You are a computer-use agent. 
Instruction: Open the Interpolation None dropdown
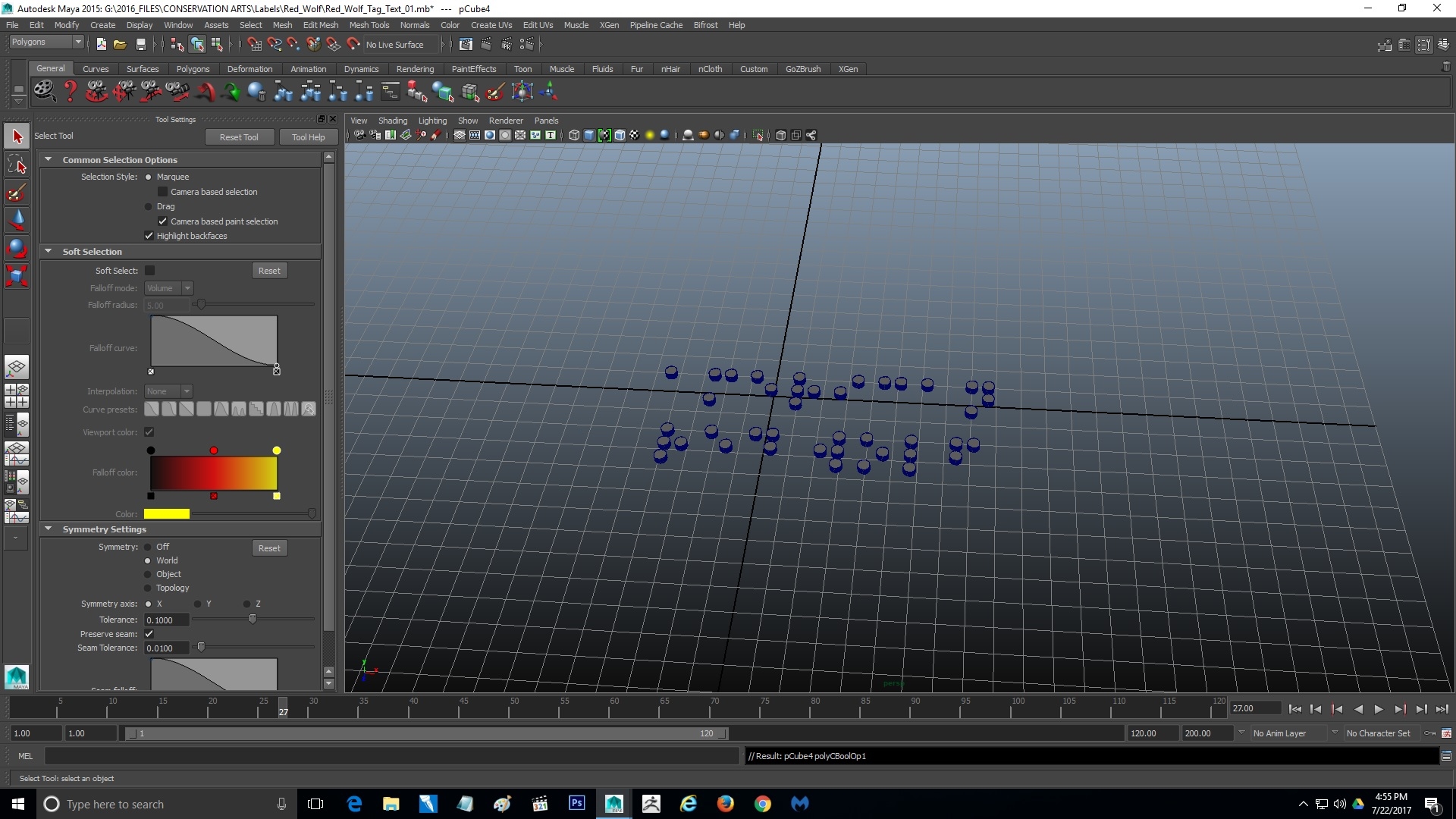pyautogui.click(x=168, y=391)
